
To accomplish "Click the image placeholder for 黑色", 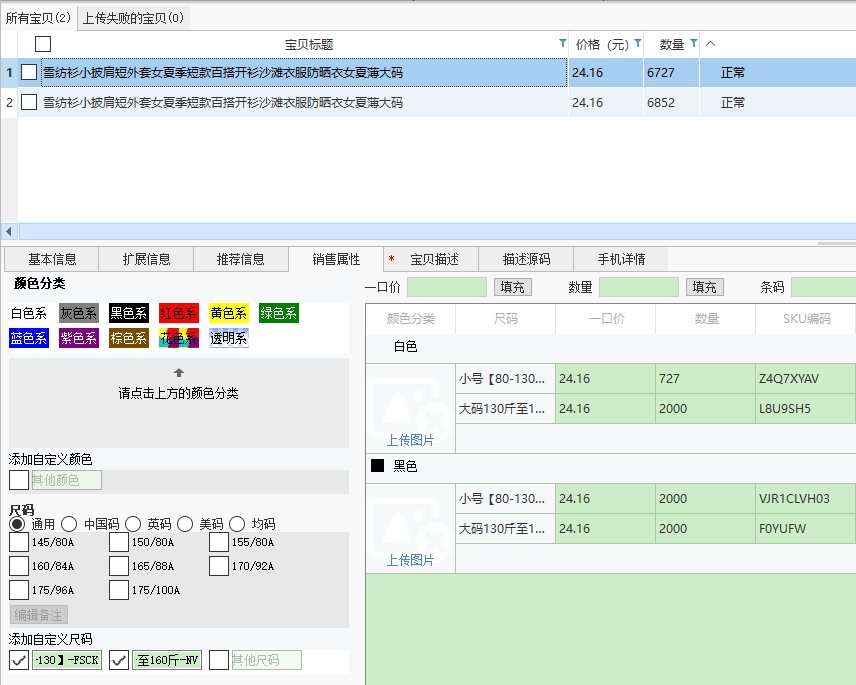I will [x=410, y=520].
